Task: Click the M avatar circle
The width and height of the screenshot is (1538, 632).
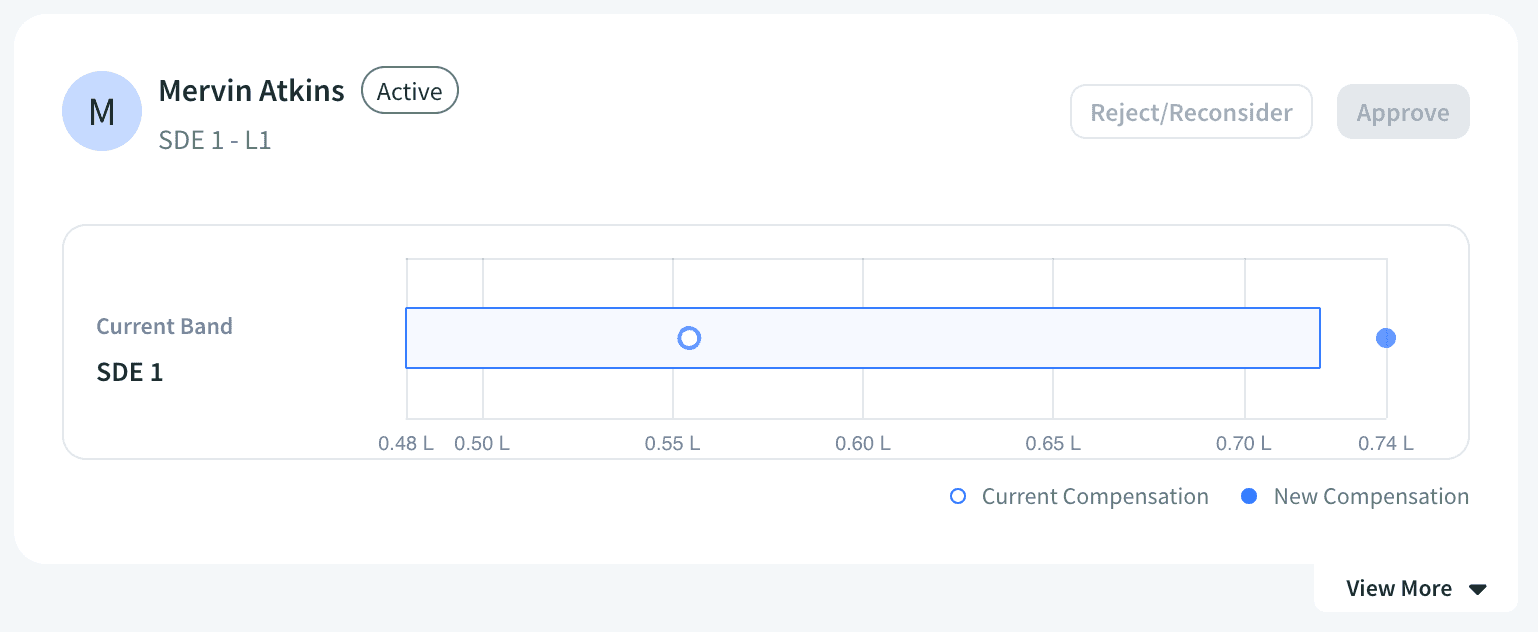Action: tap(101, 111)
